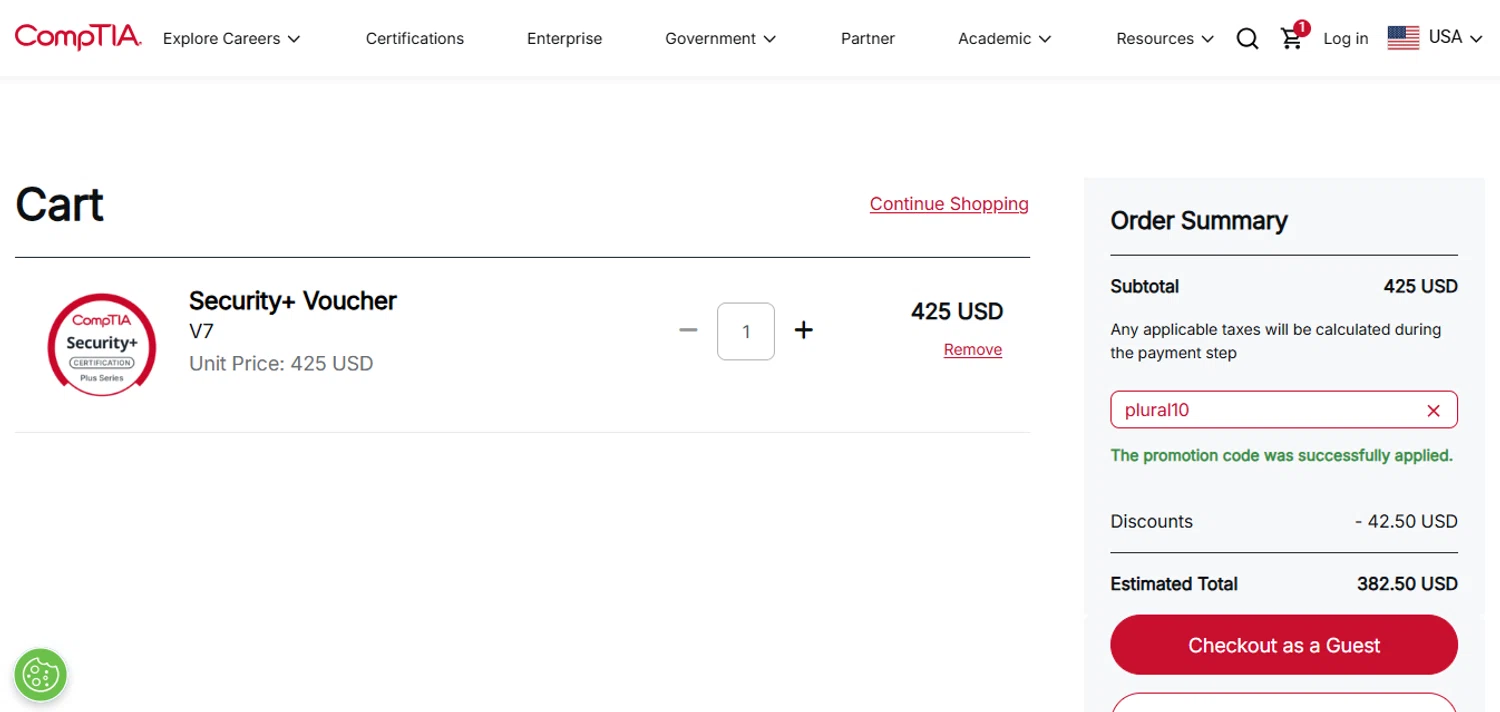Screen dimensions: 1500x712
Task: Remove the Security+ Voucher from cart
Action: 973,350
